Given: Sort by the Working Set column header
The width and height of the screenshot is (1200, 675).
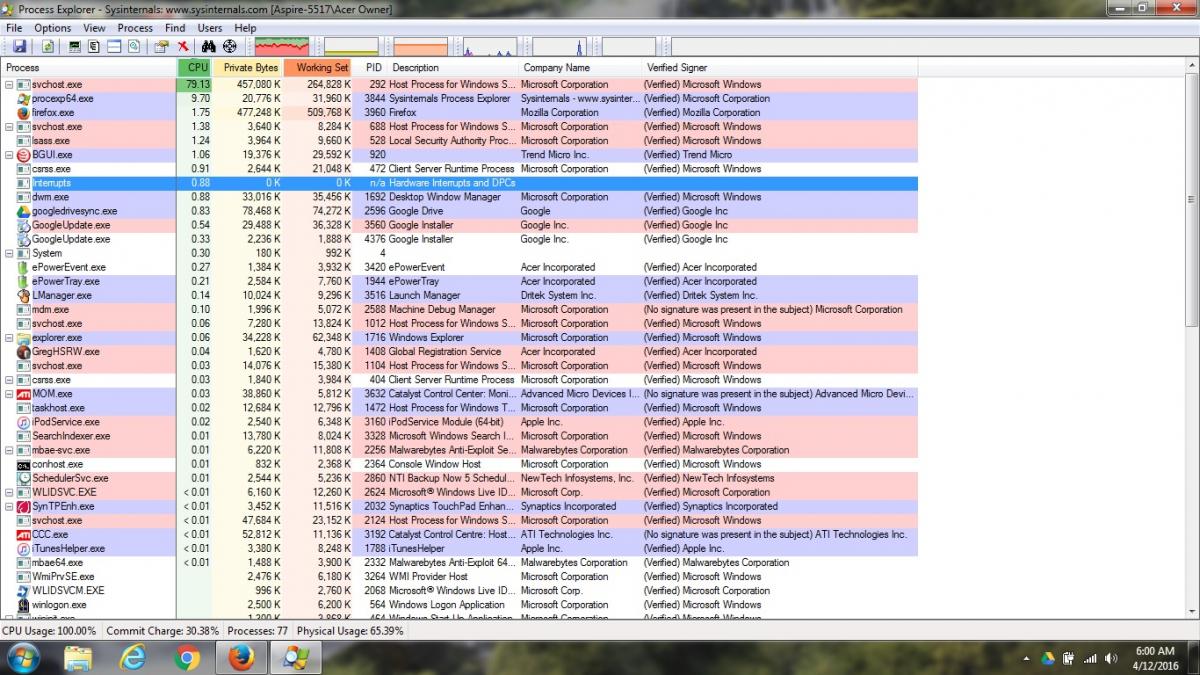Looking at the screenshot, I should 317,67.
